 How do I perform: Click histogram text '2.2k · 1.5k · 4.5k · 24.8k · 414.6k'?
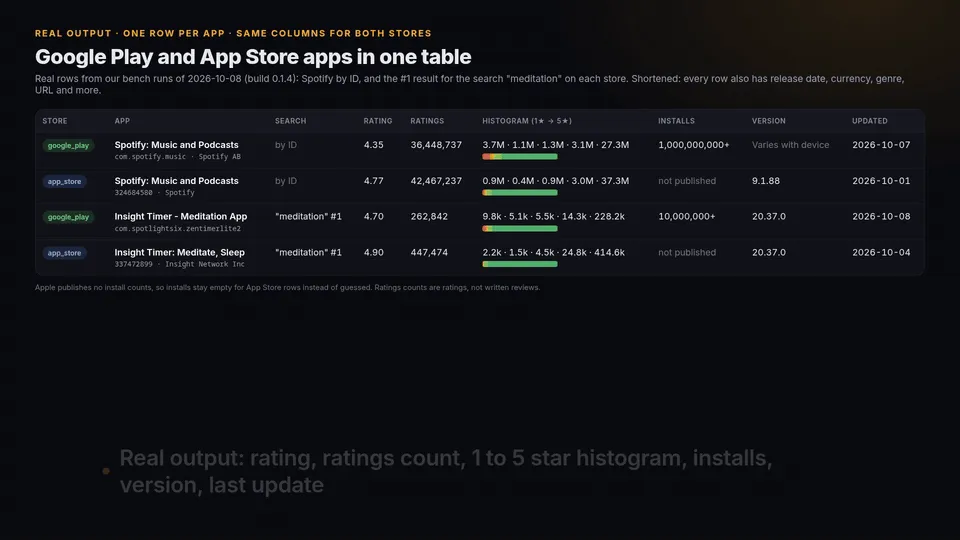(553, 252)
